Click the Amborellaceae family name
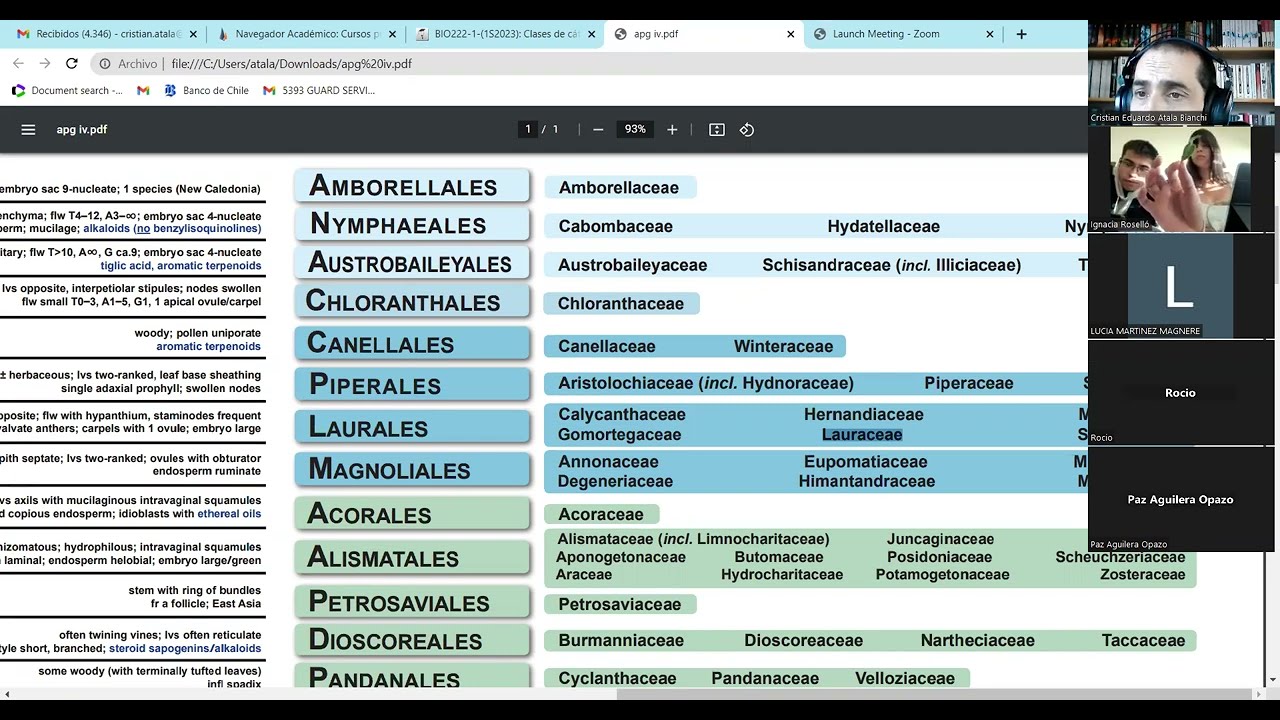Screen dimensions: 1280x720 point(619,187)
